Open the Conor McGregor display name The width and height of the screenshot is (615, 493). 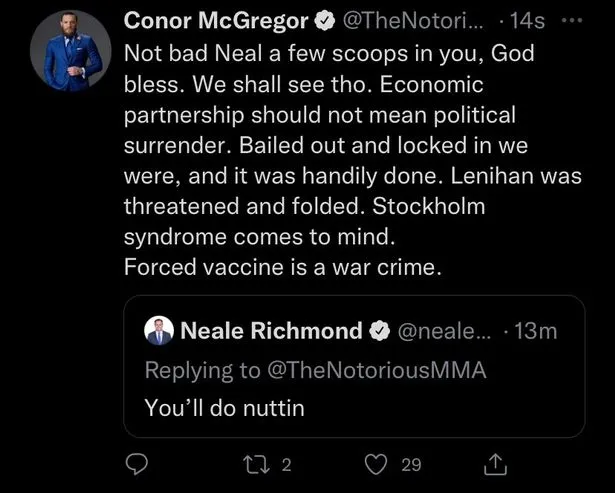click(x=216, y=21)
